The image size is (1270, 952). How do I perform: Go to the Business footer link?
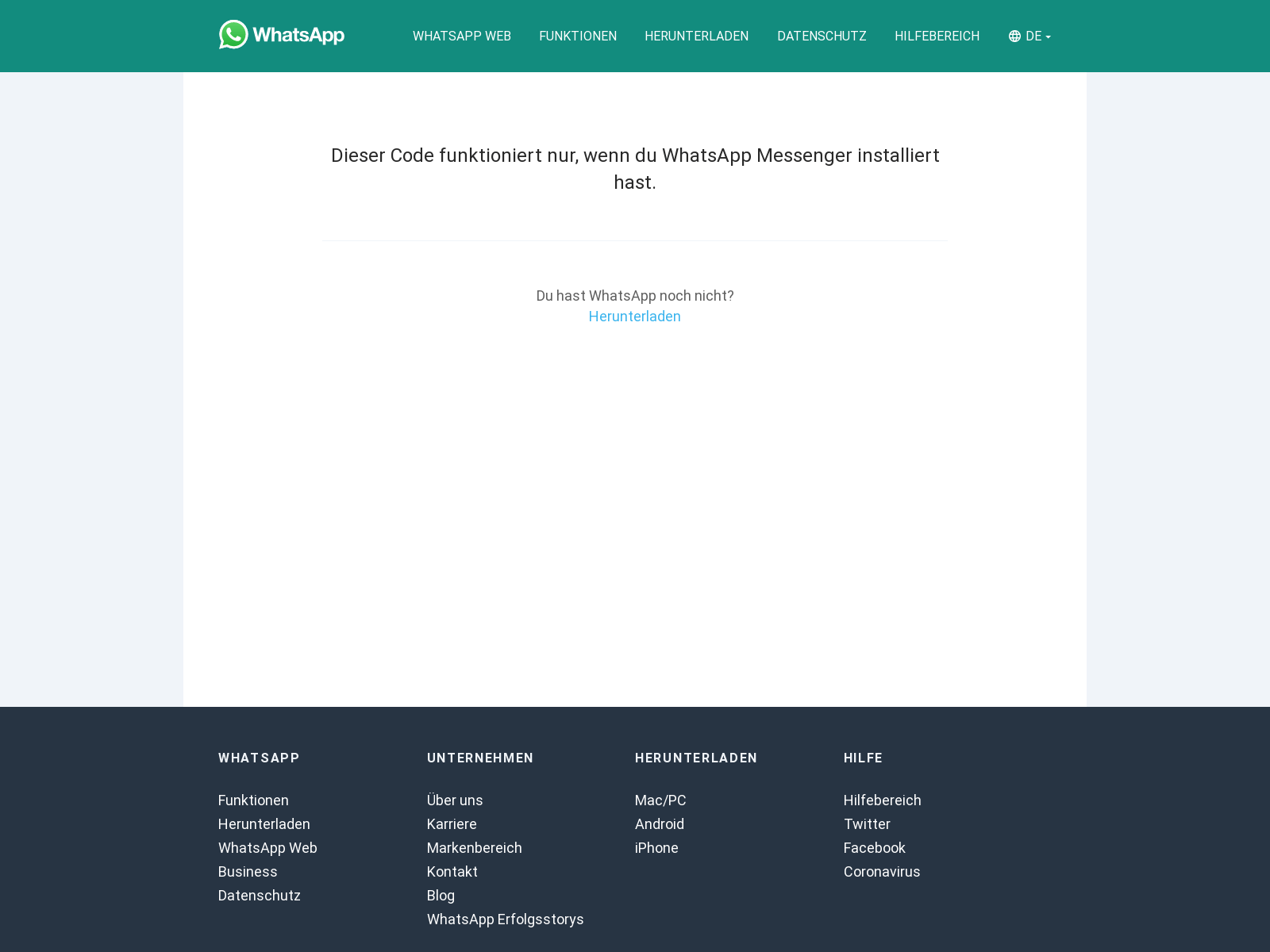(248, 872)
